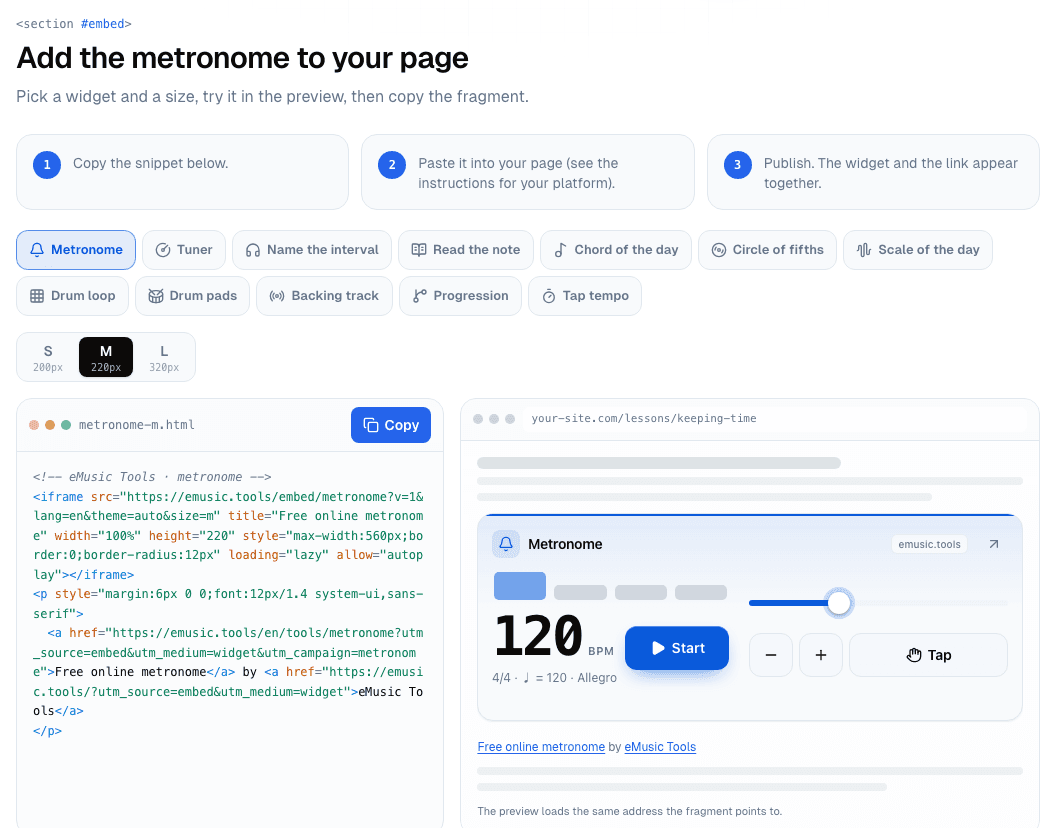The image size is (1056, 828).
Task: Click grid icon on Drum loop chip
Action: [37, 296]
